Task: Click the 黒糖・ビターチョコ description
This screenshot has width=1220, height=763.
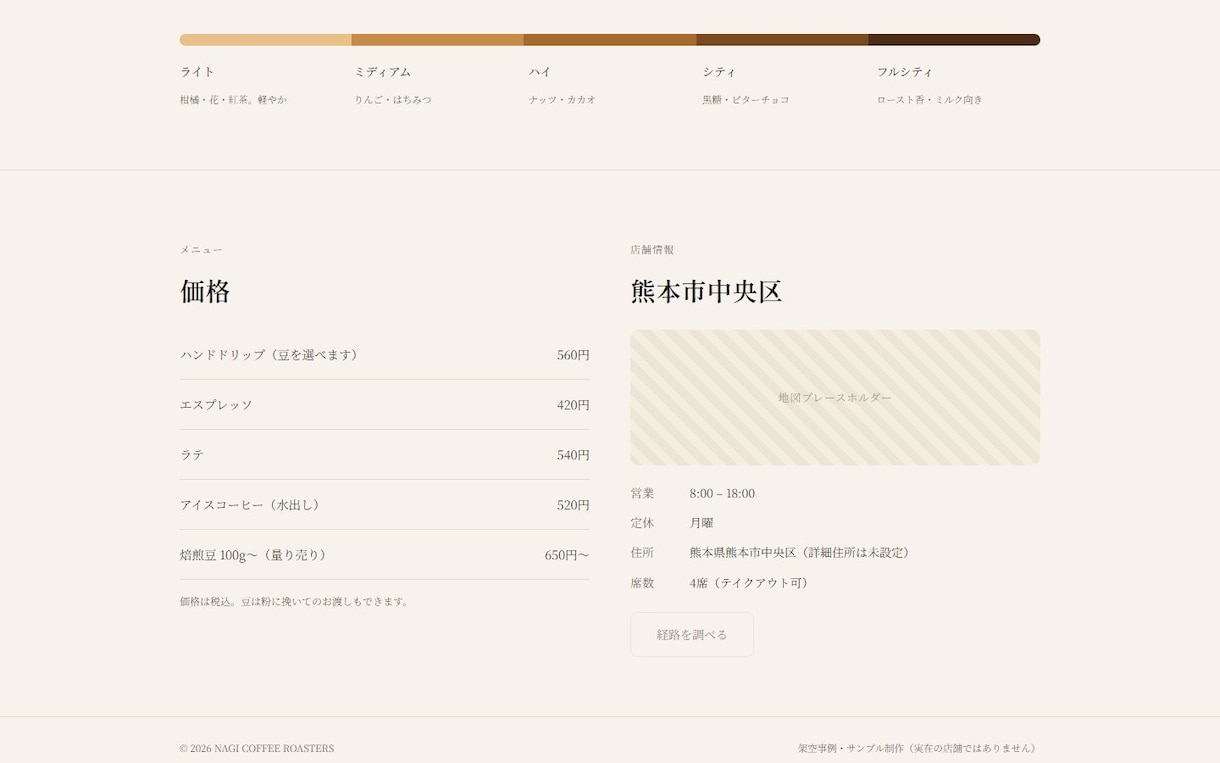Action: (x=746, y=100)
